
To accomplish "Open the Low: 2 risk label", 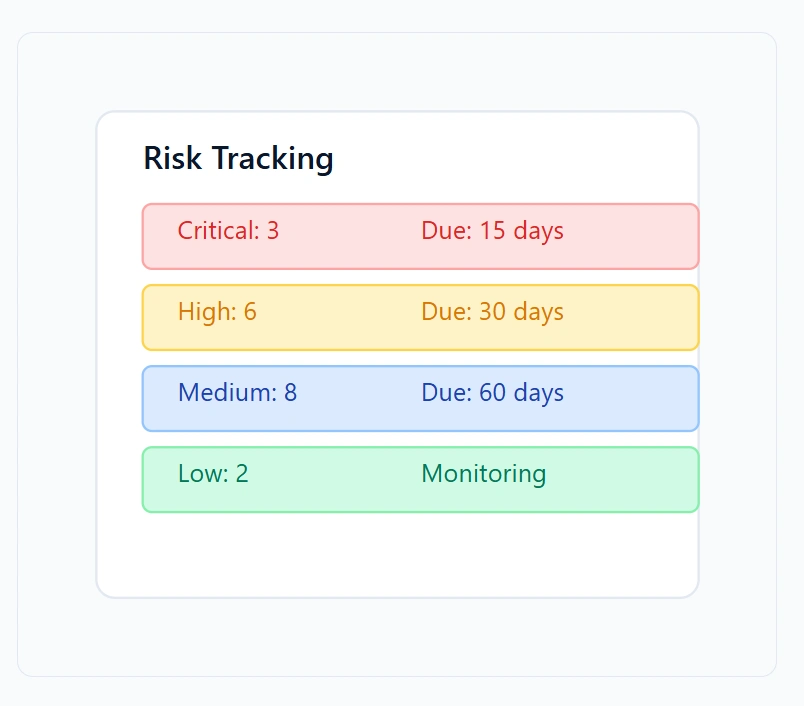I will 213,474.
